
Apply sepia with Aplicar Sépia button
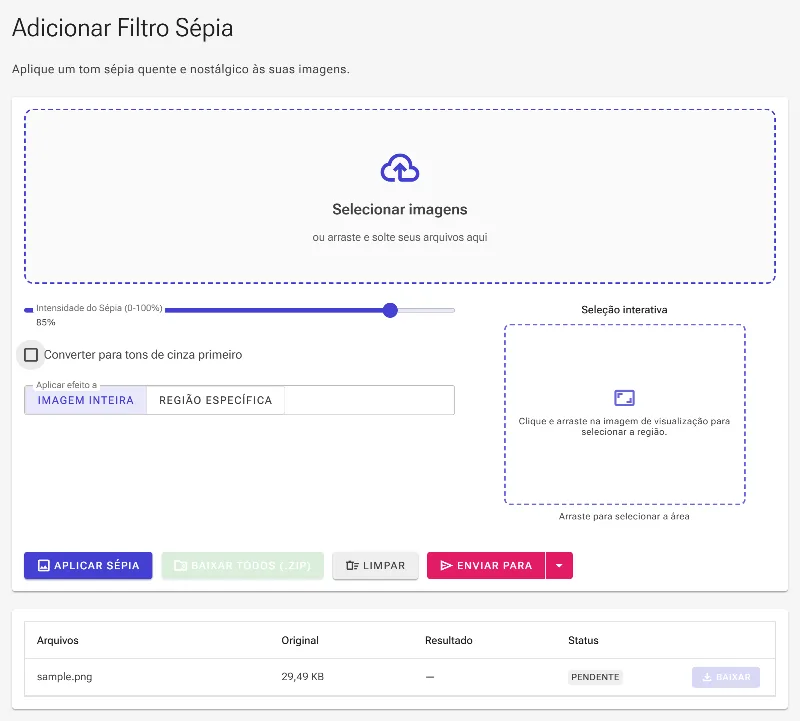tap(88, 565)
